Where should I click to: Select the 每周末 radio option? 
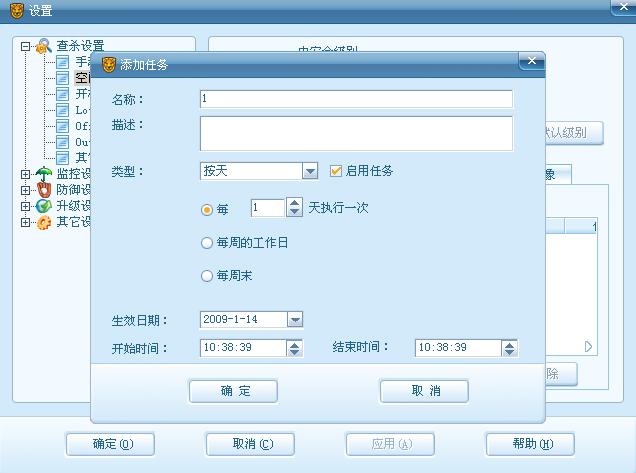click(207, 276)
